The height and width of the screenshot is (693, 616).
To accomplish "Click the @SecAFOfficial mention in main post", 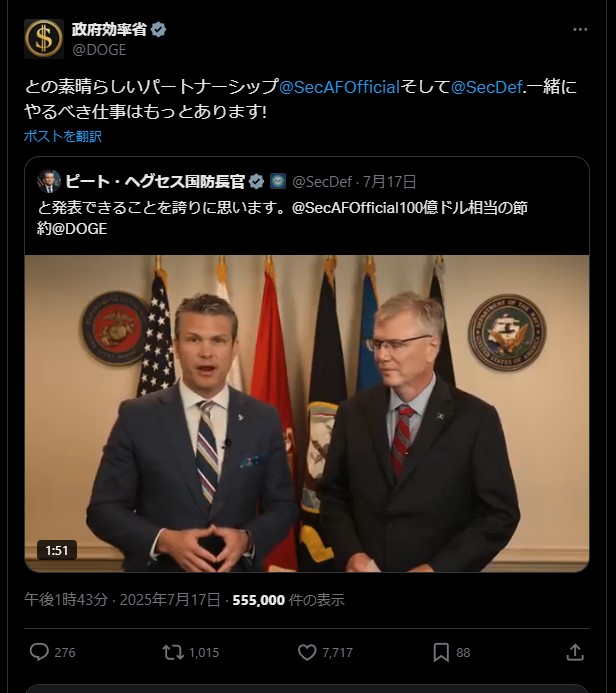I will [x=339, y=87].
